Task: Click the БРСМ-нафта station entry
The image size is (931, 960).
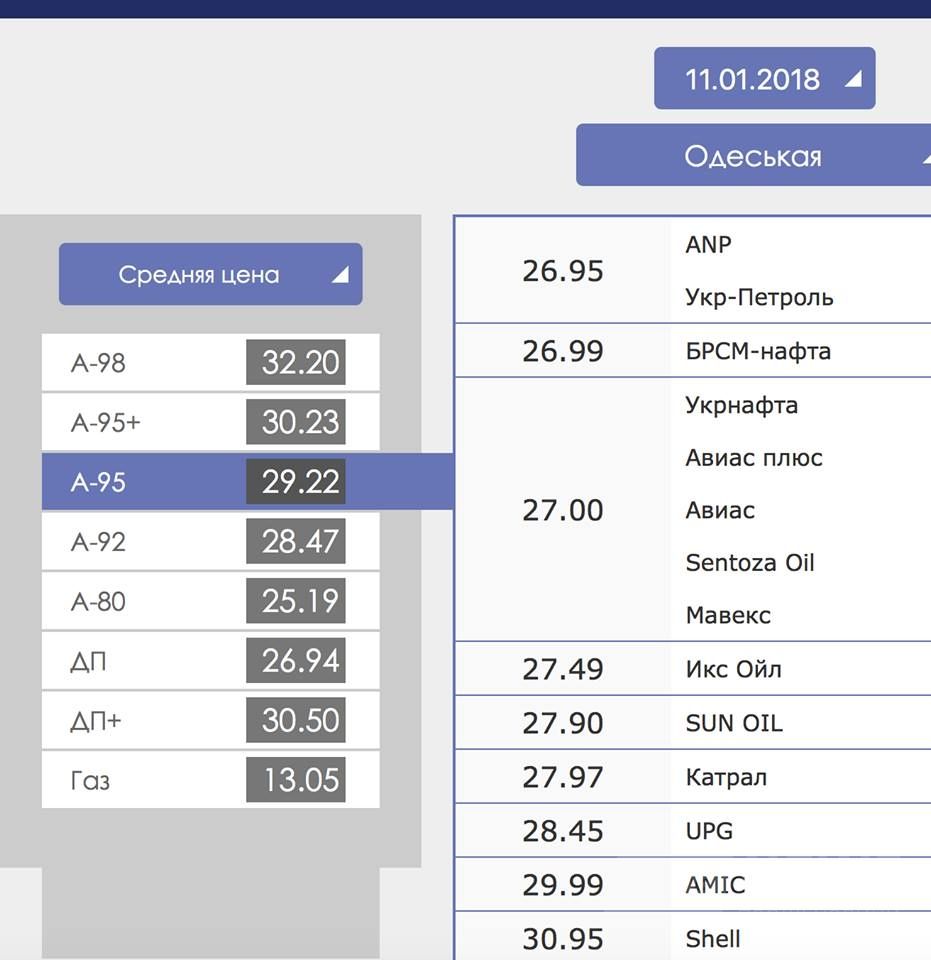Action: click(758, 351)
